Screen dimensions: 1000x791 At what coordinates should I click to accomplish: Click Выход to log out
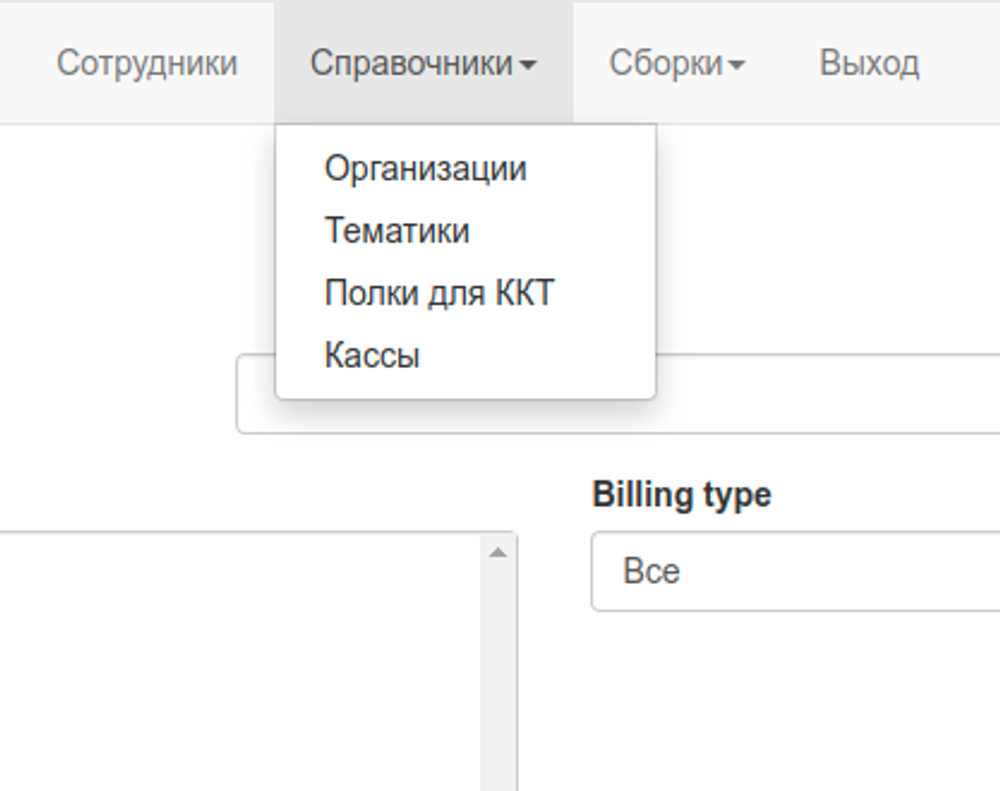[870, 62]
